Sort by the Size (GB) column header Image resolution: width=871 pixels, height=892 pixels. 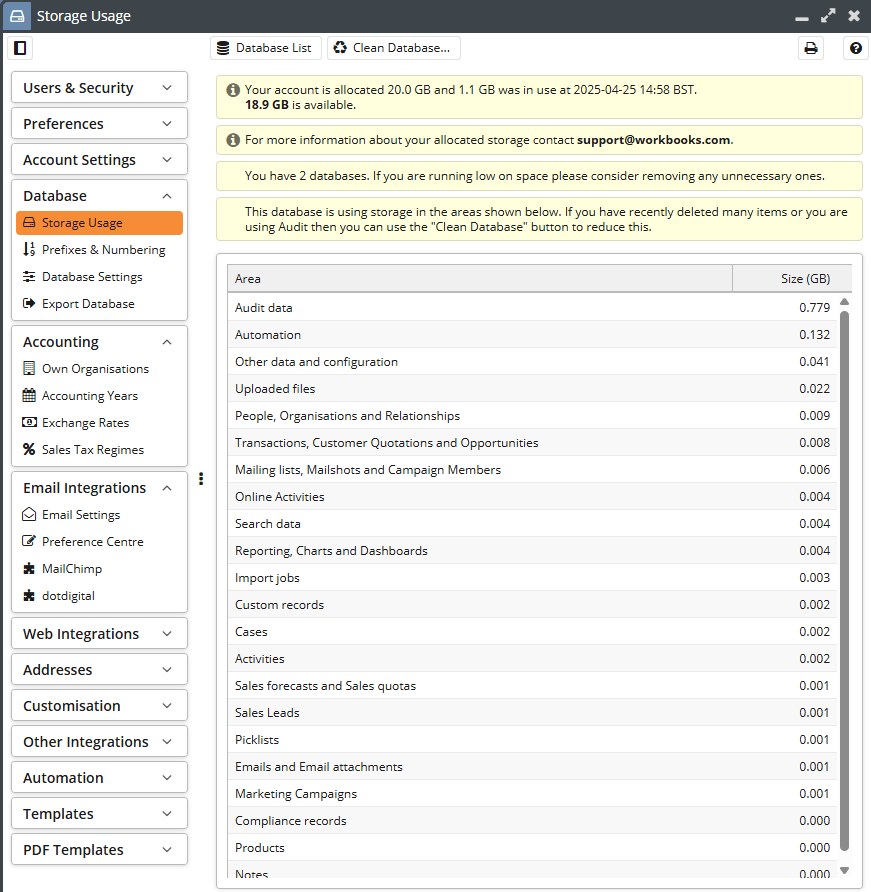(x=792, y=278)
